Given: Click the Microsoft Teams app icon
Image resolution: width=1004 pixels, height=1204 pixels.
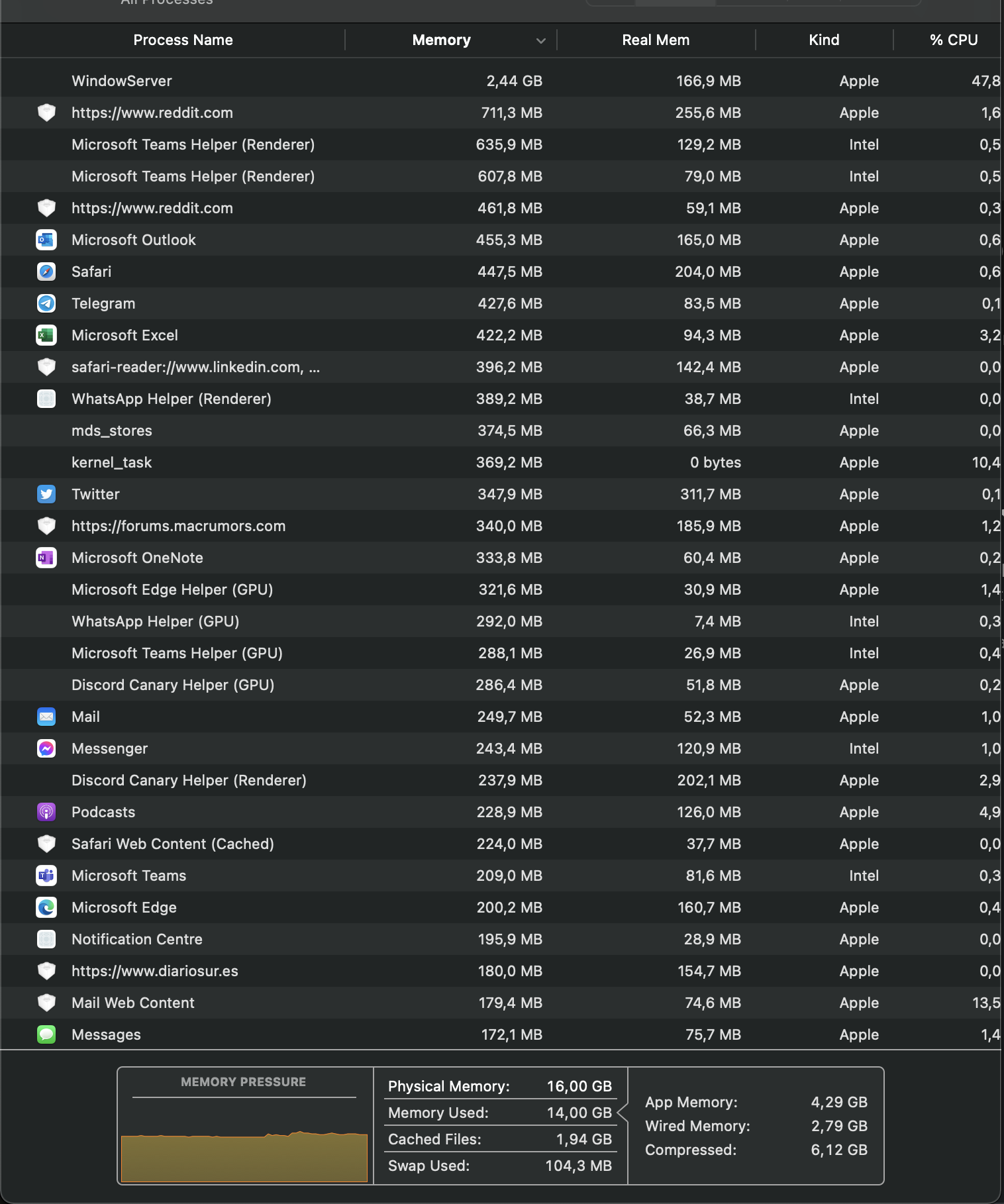Looking at the screenshot, I should 46,876.
